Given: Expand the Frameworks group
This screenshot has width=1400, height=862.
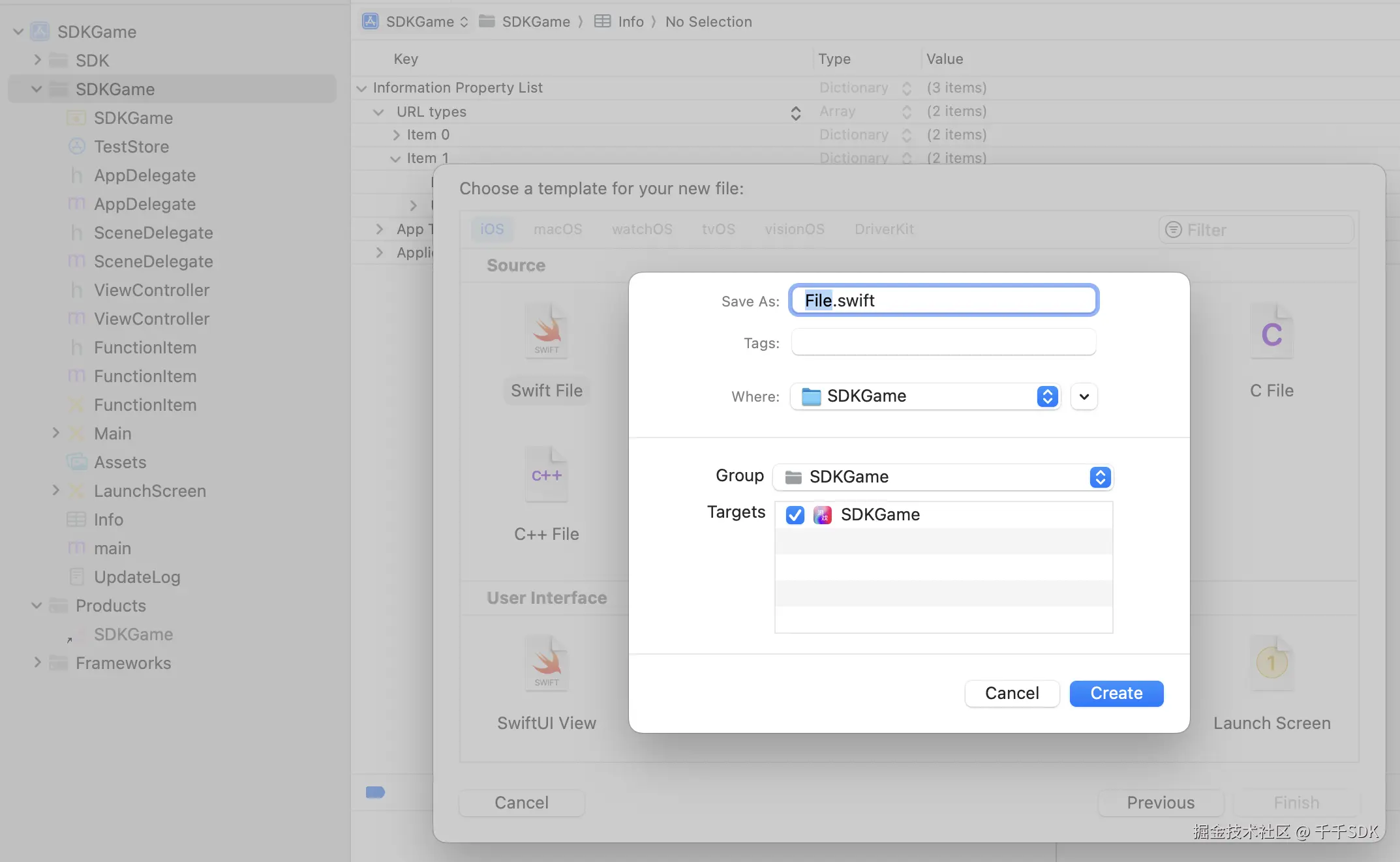Looking at the screenshot, I should click(37, 663).
